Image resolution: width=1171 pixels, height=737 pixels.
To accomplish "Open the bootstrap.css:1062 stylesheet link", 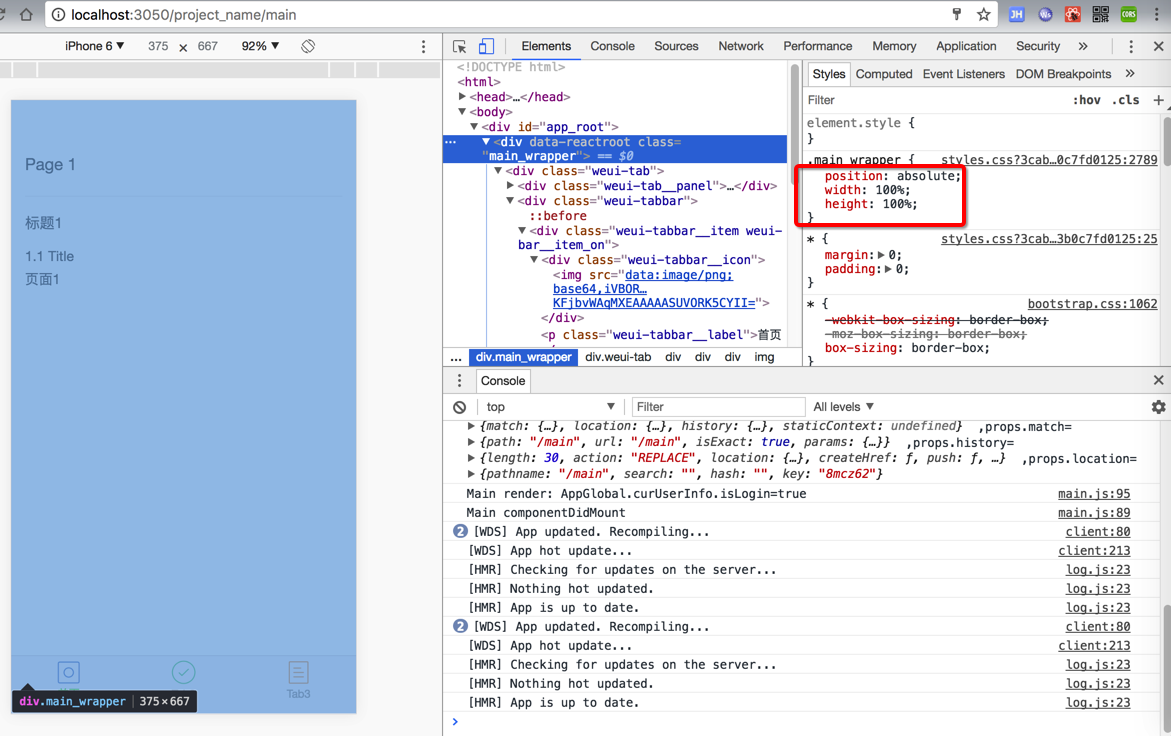I will (x=1092, y=304).
